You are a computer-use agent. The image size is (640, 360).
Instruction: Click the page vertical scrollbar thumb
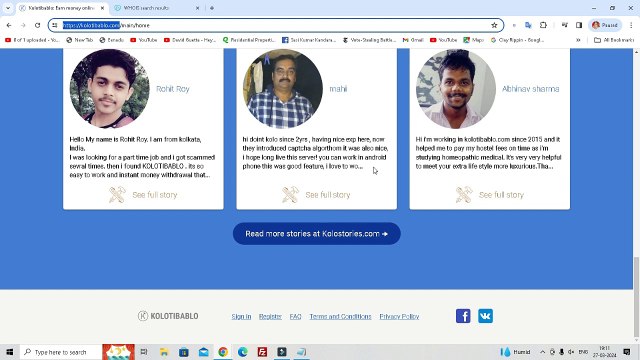[636, 298]
